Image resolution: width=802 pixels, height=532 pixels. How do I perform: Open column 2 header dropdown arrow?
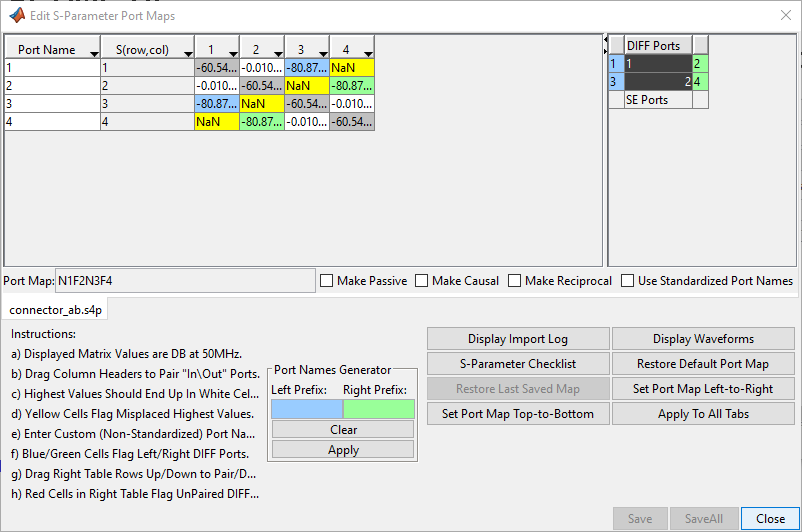[278, 54]
